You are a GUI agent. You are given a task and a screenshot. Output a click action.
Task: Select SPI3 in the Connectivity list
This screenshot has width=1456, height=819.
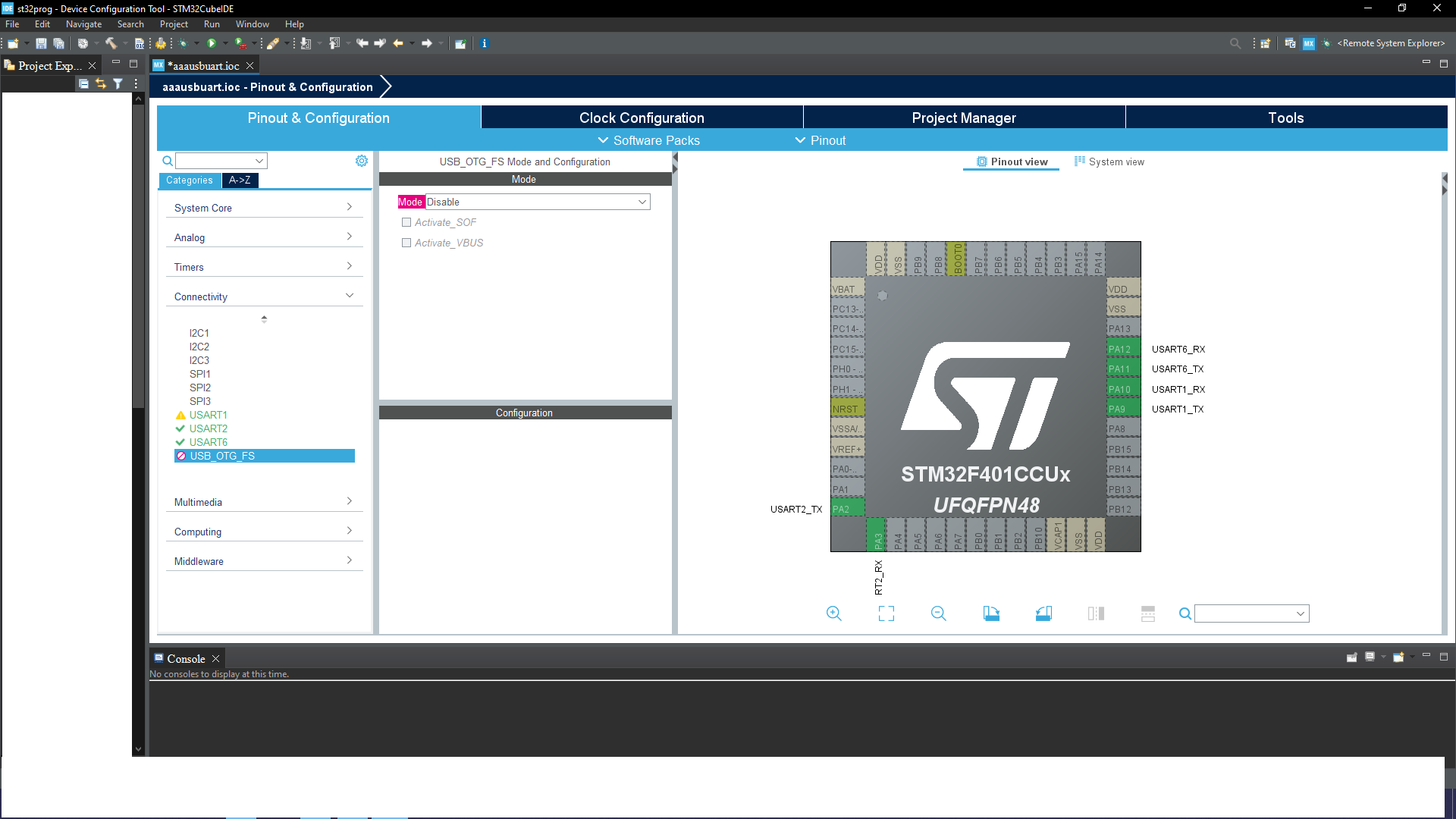(200, 401)
